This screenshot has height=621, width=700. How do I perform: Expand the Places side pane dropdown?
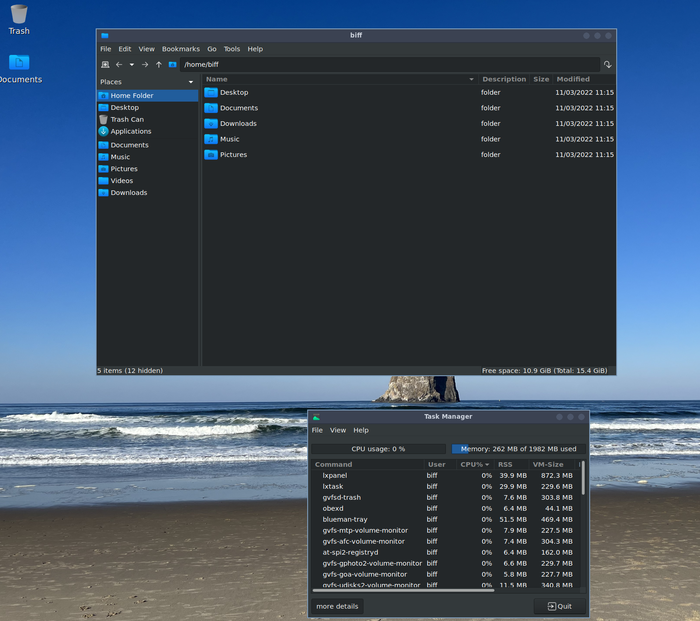(190, 82)
